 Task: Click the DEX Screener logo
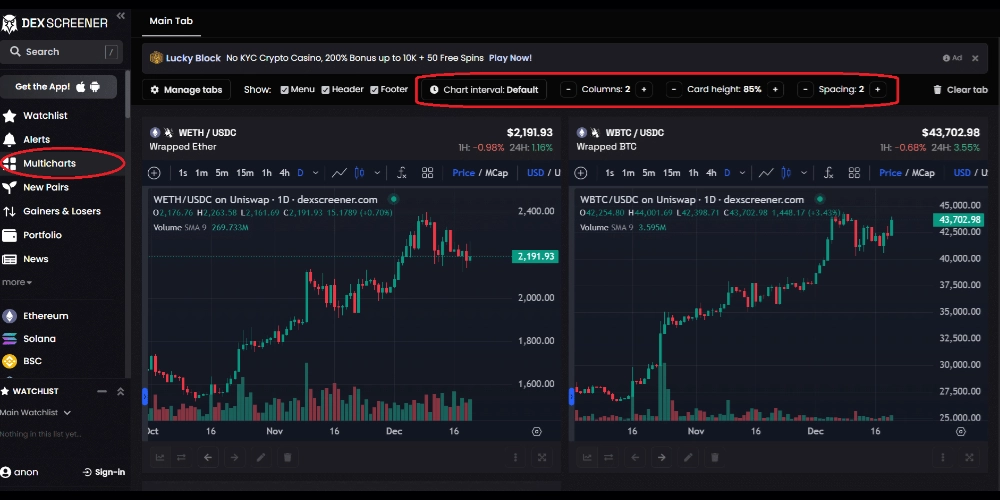pyautogui.click(x=55, y=24)
